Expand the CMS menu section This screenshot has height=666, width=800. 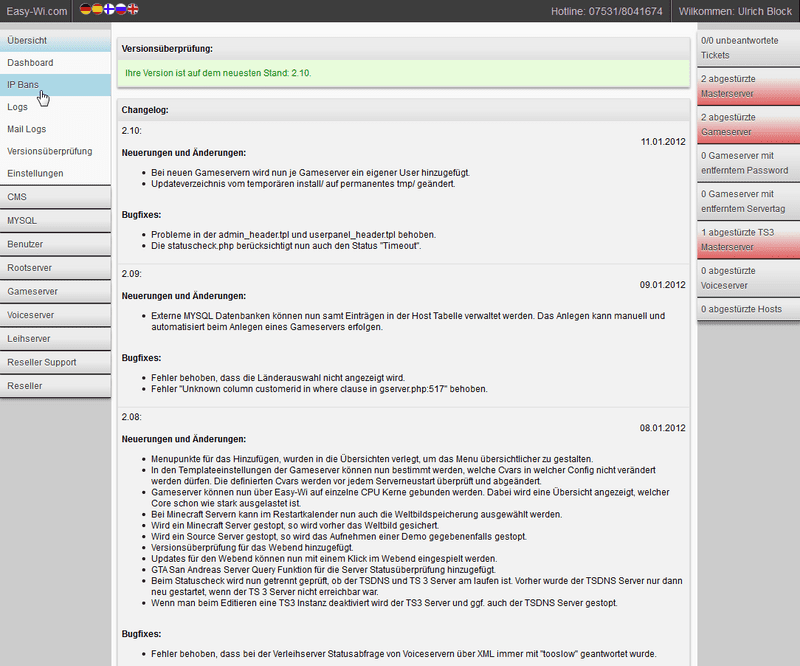pyautogui.click(x=55, y=197)
